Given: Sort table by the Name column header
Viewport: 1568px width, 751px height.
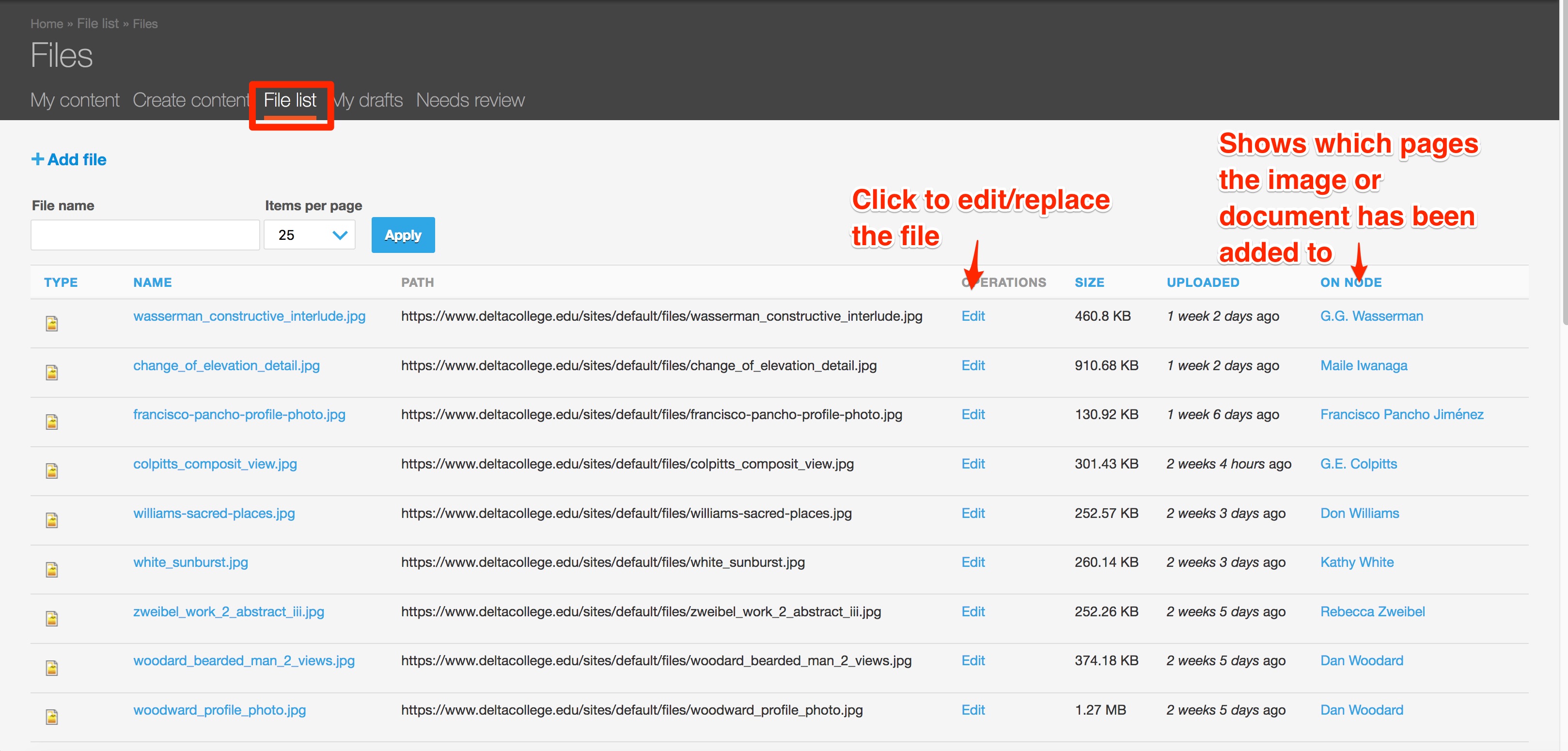Looking at the screenshot, I should (x=152, y=282).
